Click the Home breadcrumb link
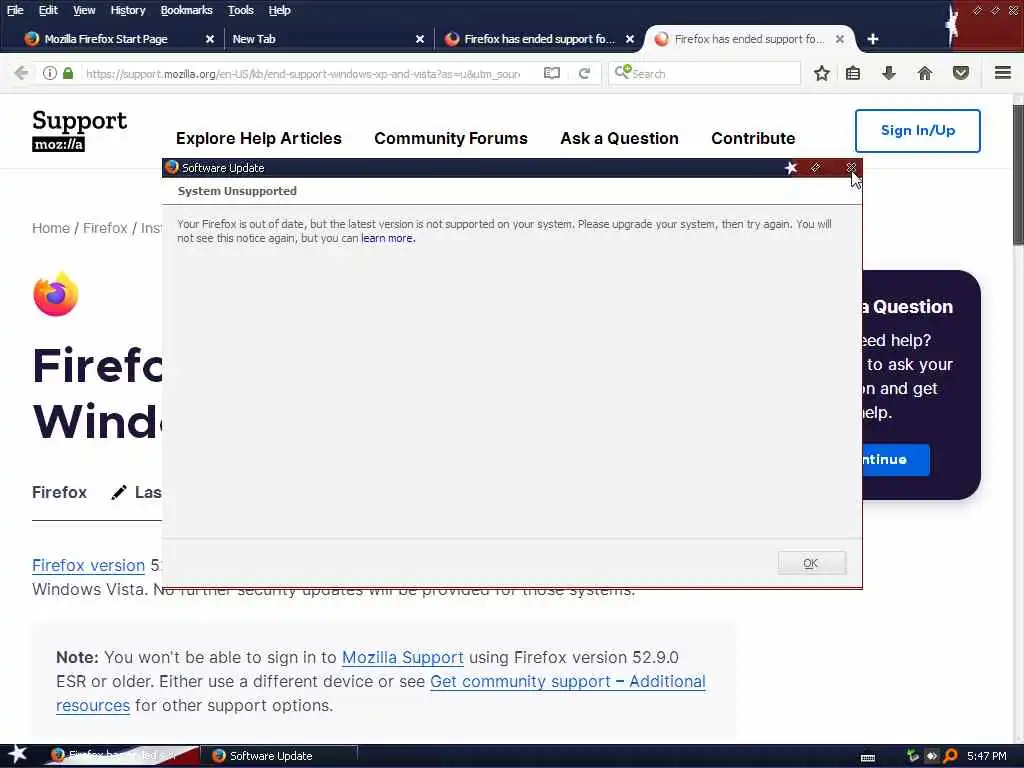Viewport: 1024px width, 768px height. point(51,228)
